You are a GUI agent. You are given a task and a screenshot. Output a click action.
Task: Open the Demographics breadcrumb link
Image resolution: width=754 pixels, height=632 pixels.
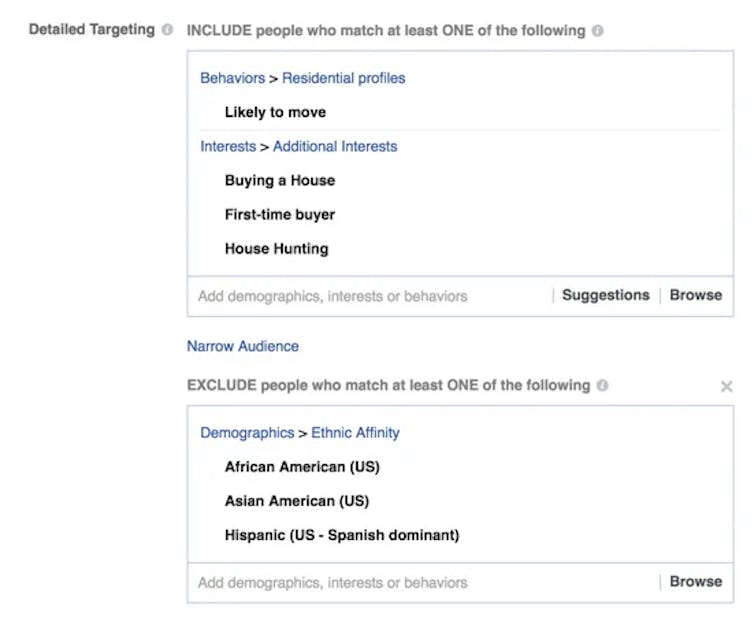[247, 433]
